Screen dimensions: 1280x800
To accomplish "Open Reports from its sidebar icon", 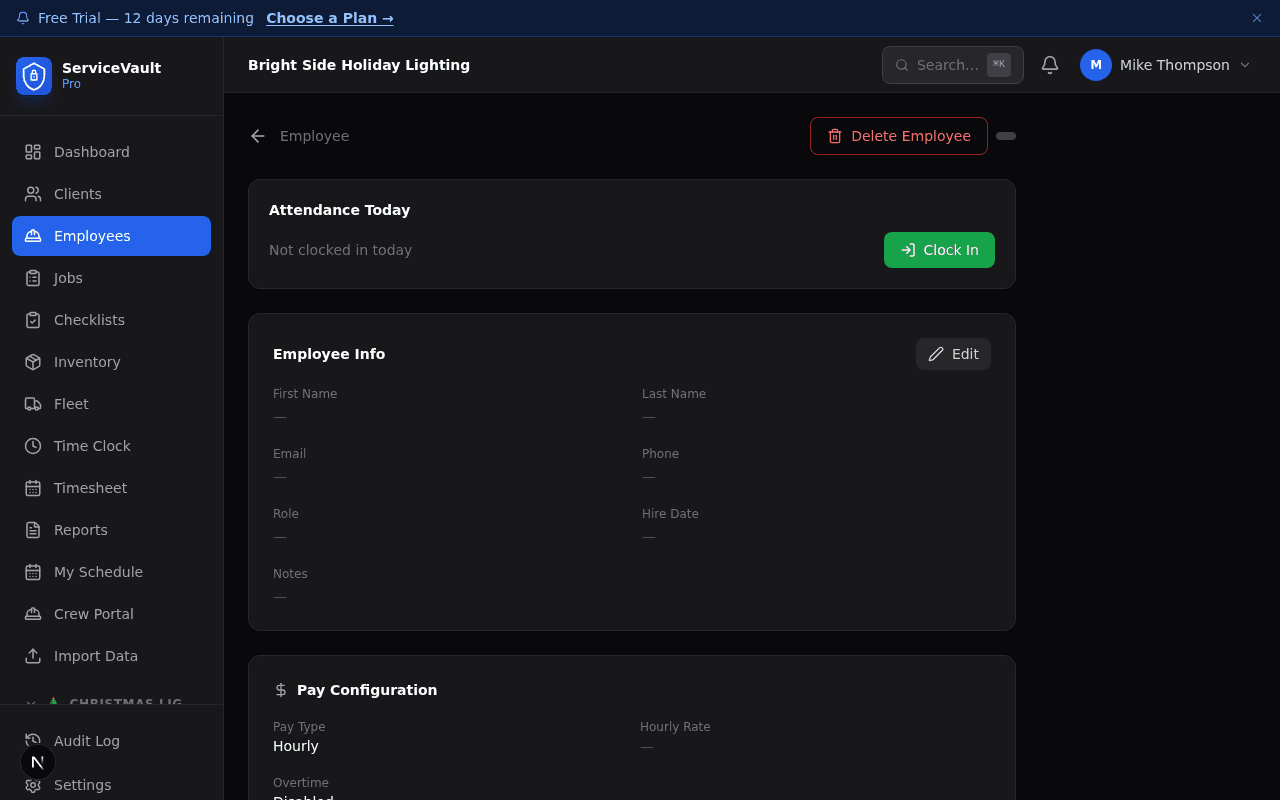I will (33, 530).
